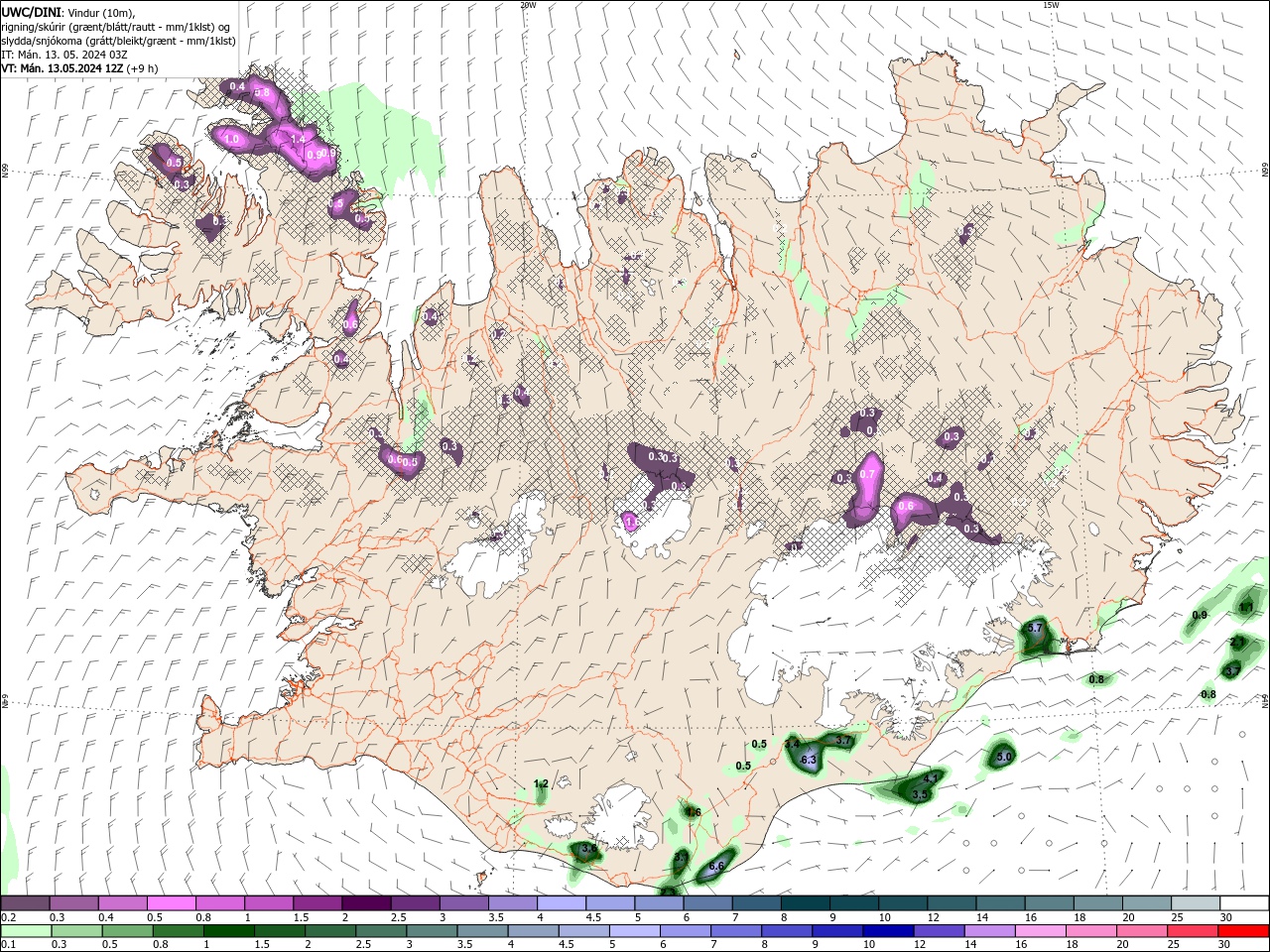Click the '1.6' rain value on the map

pos(694,812)
